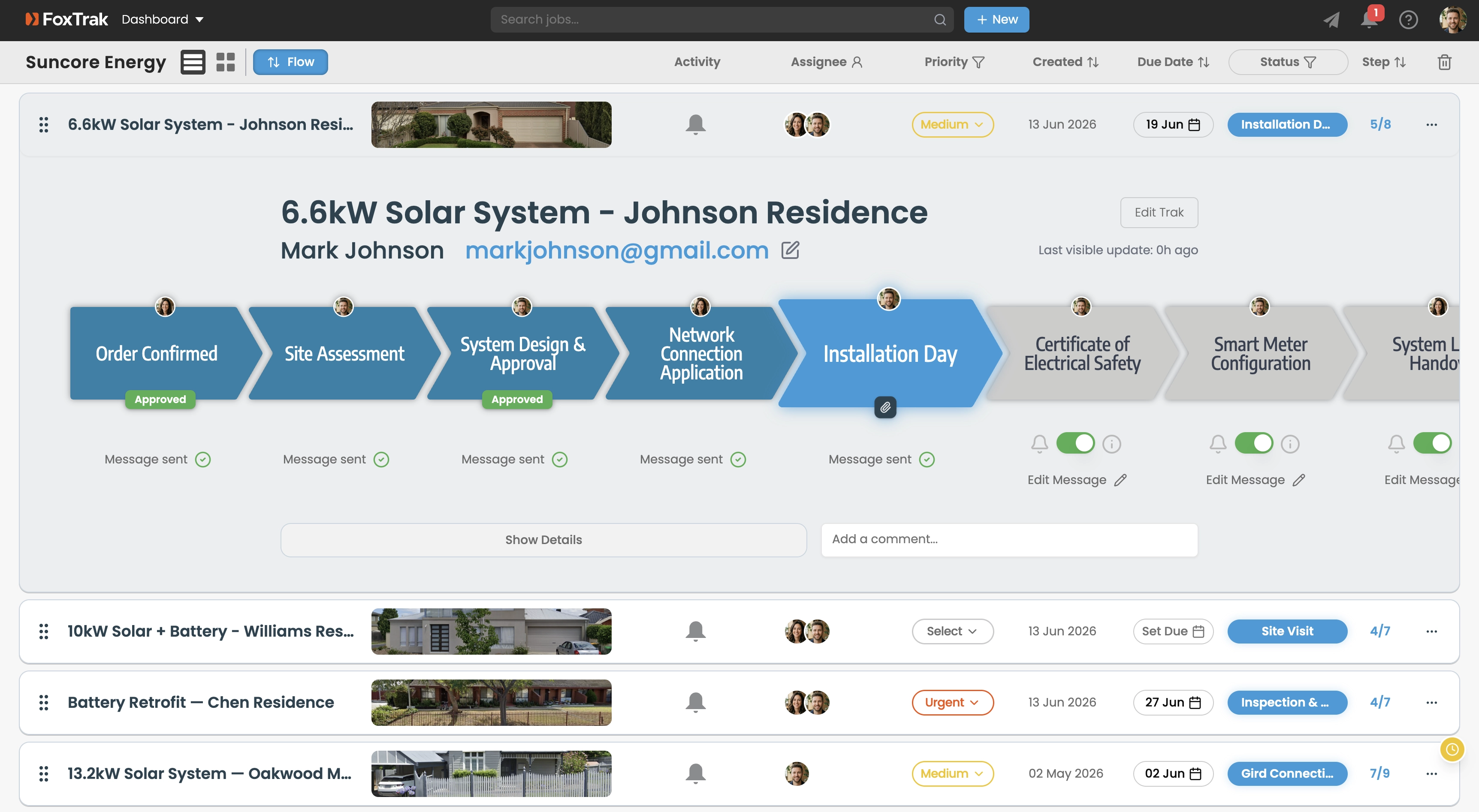The width and height of the screenshot is (1479, 812).
Task: Click Installation D... status pill
Action: tap(1287, 124)
